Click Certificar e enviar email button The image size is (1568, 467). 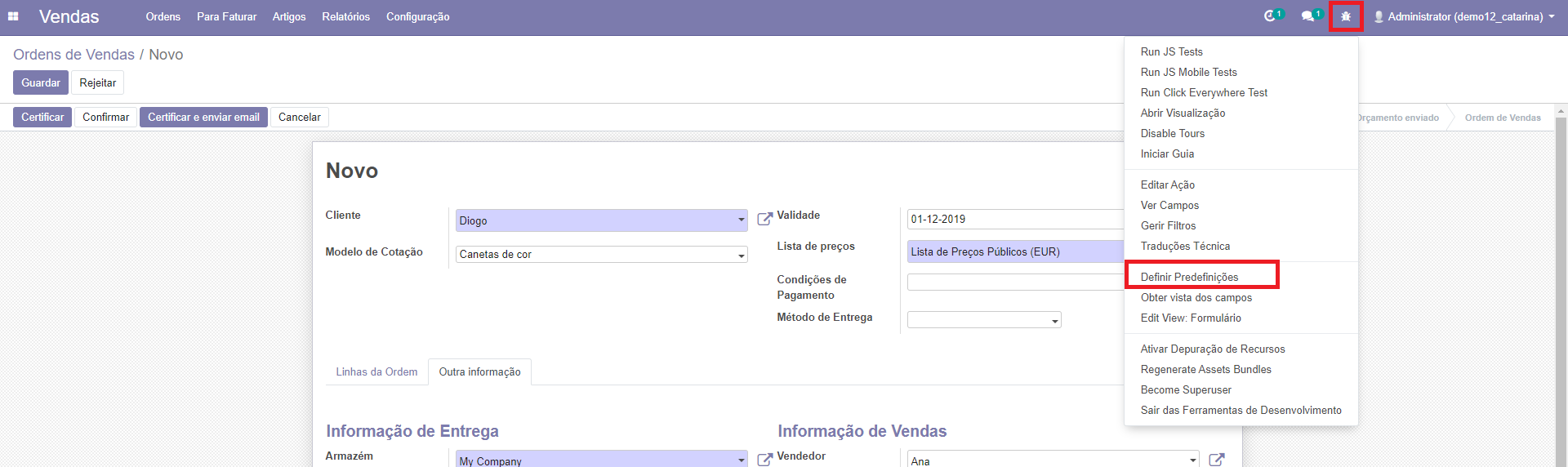(x=203, y=117)
